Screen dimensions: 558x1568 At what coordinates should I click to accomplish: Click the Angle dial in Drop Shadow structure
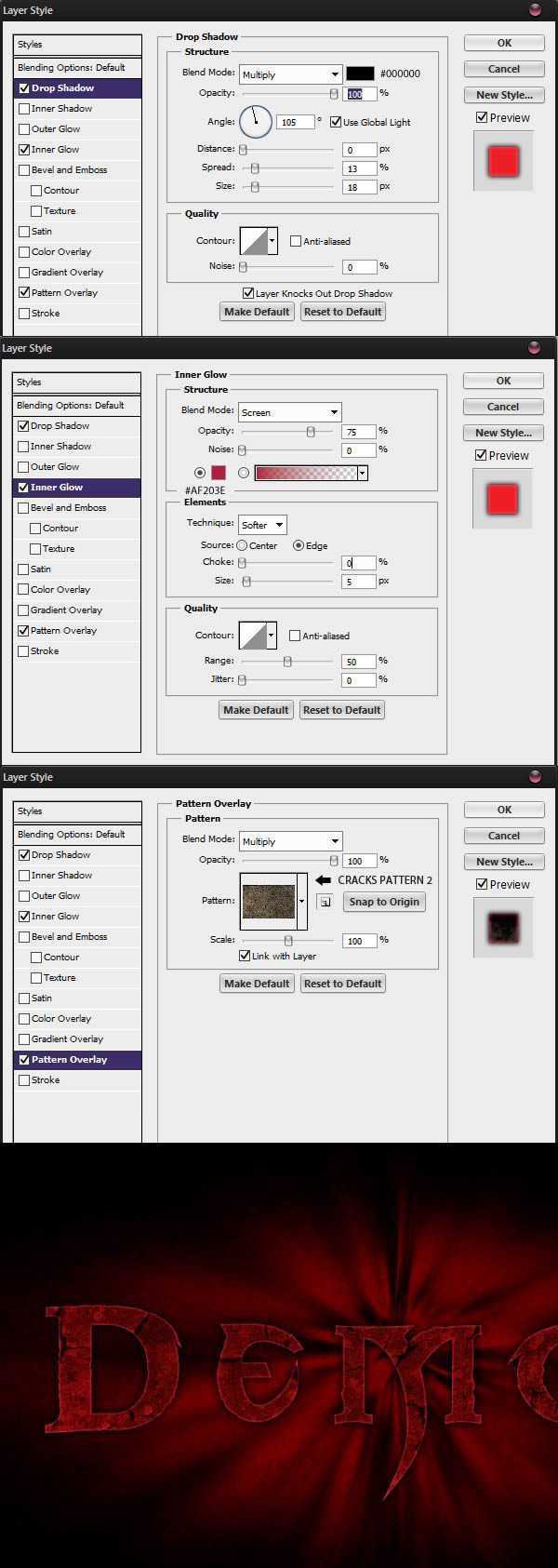click(x=256, y=121)
